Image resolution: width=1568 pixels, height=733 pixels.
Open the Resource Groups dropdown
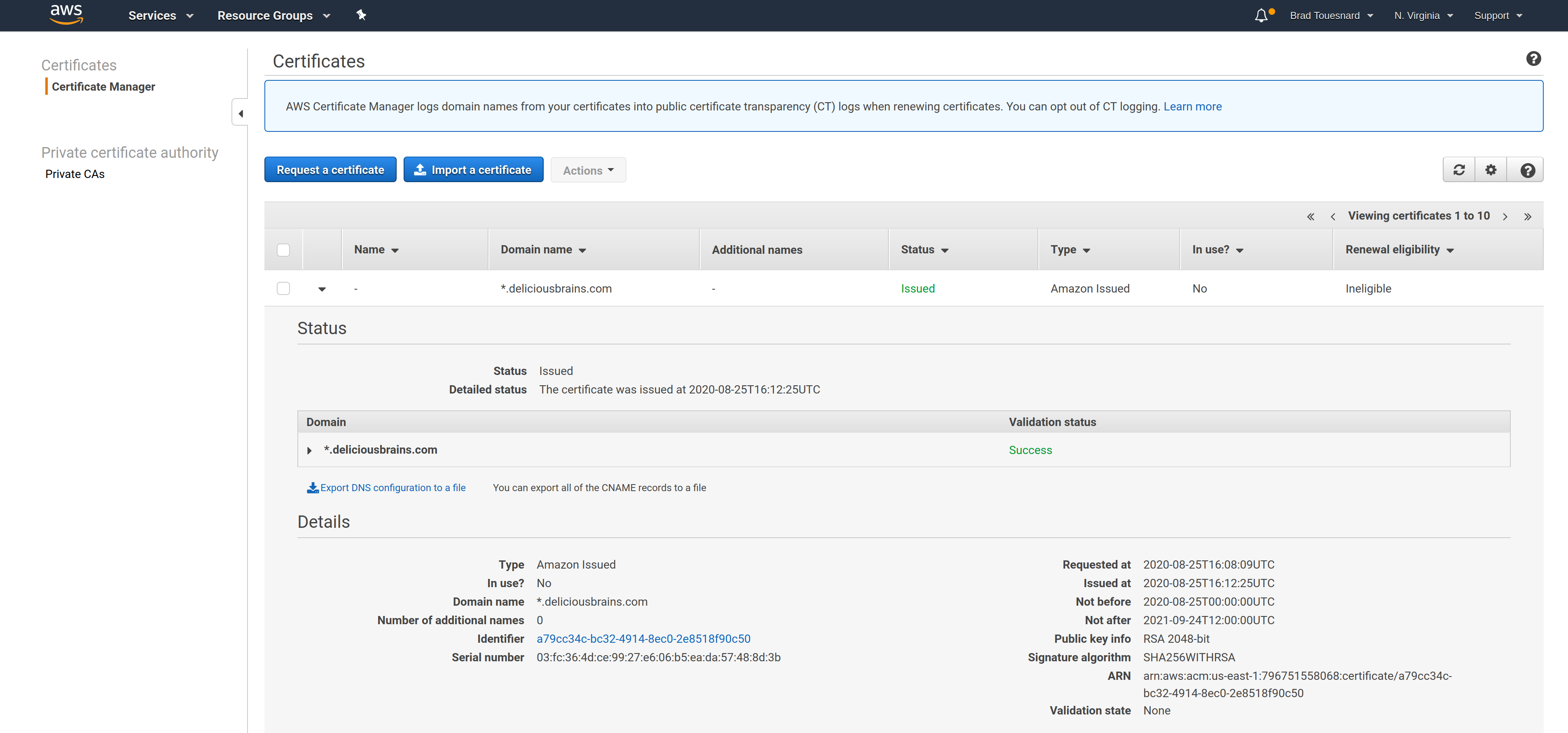tap(274, 16)
